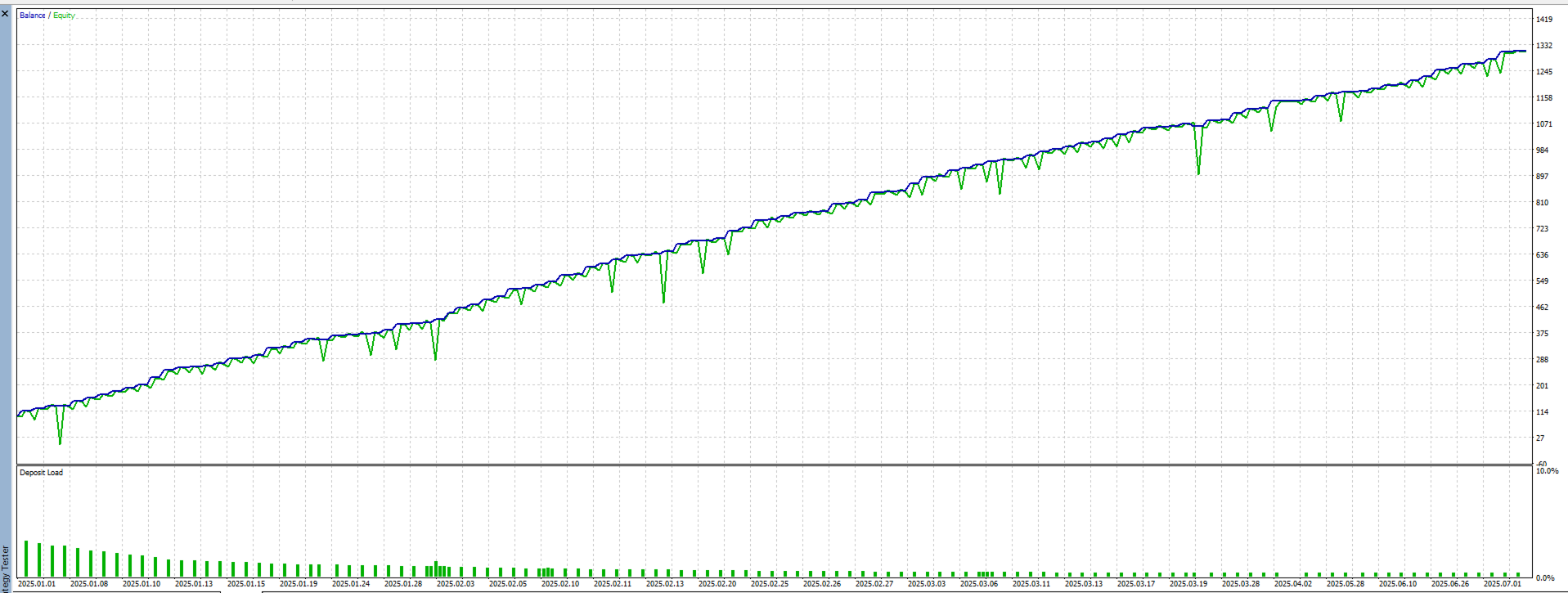1568x593 pixels.
Task: Select the Balance legend label
Action: 33,16
